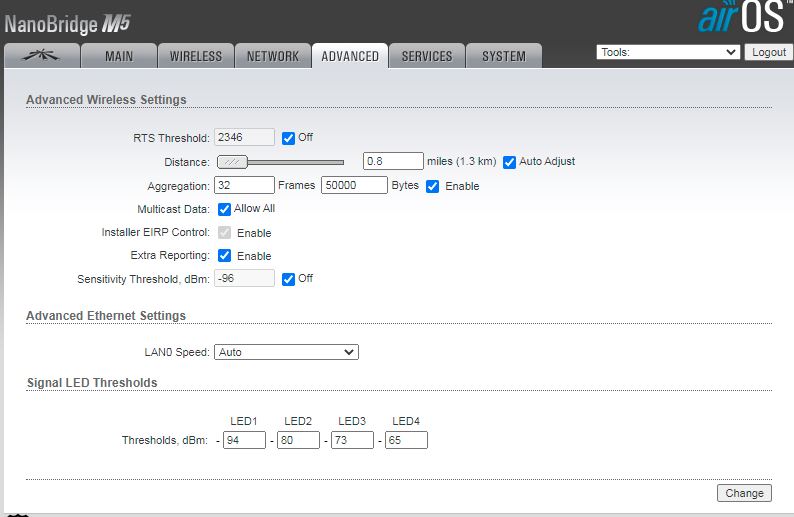Viewport: 794px width, 517px height.
Task: Disable Extra Reporting checkbox
Action: 225,256
